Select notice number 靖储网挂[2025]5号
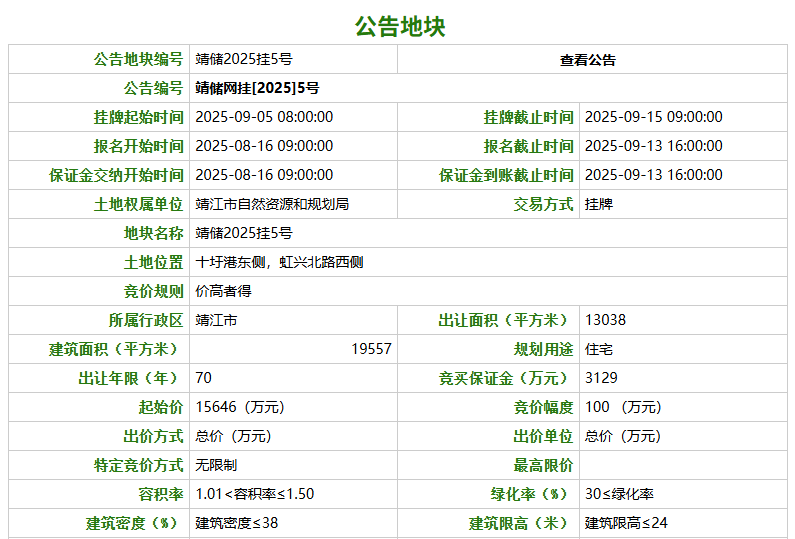 click(258, 88)
